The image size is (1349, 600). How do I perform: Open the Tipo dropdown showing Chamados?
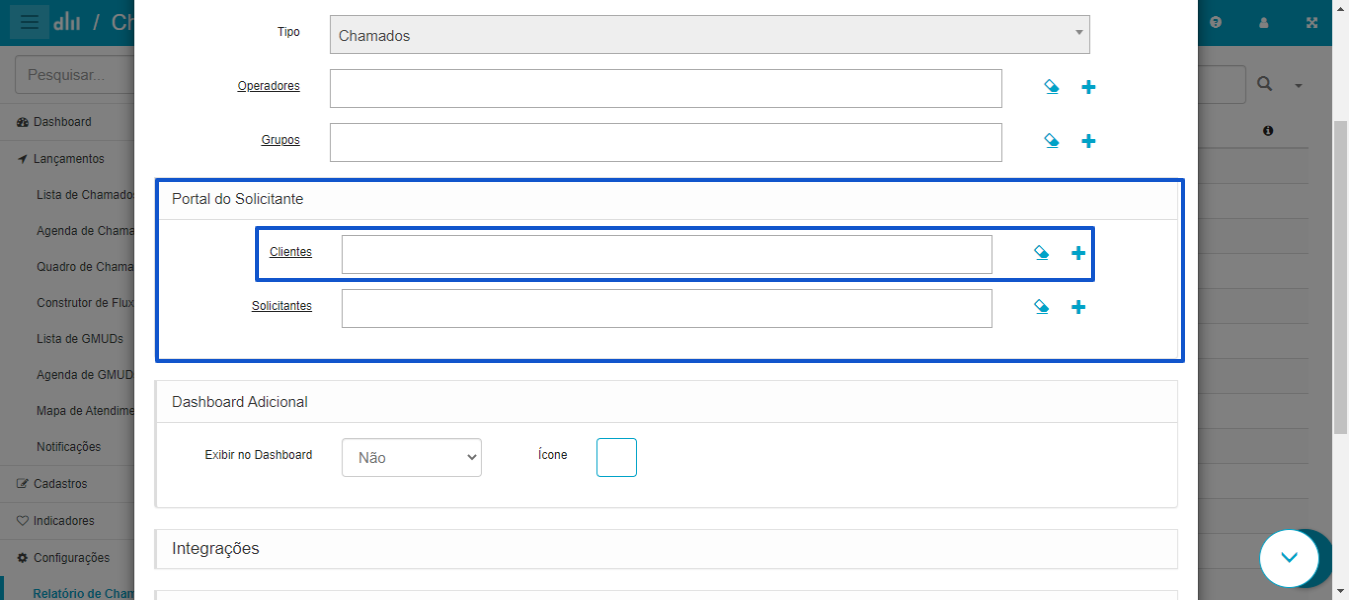pyautogui.click(x=709, y=35)
